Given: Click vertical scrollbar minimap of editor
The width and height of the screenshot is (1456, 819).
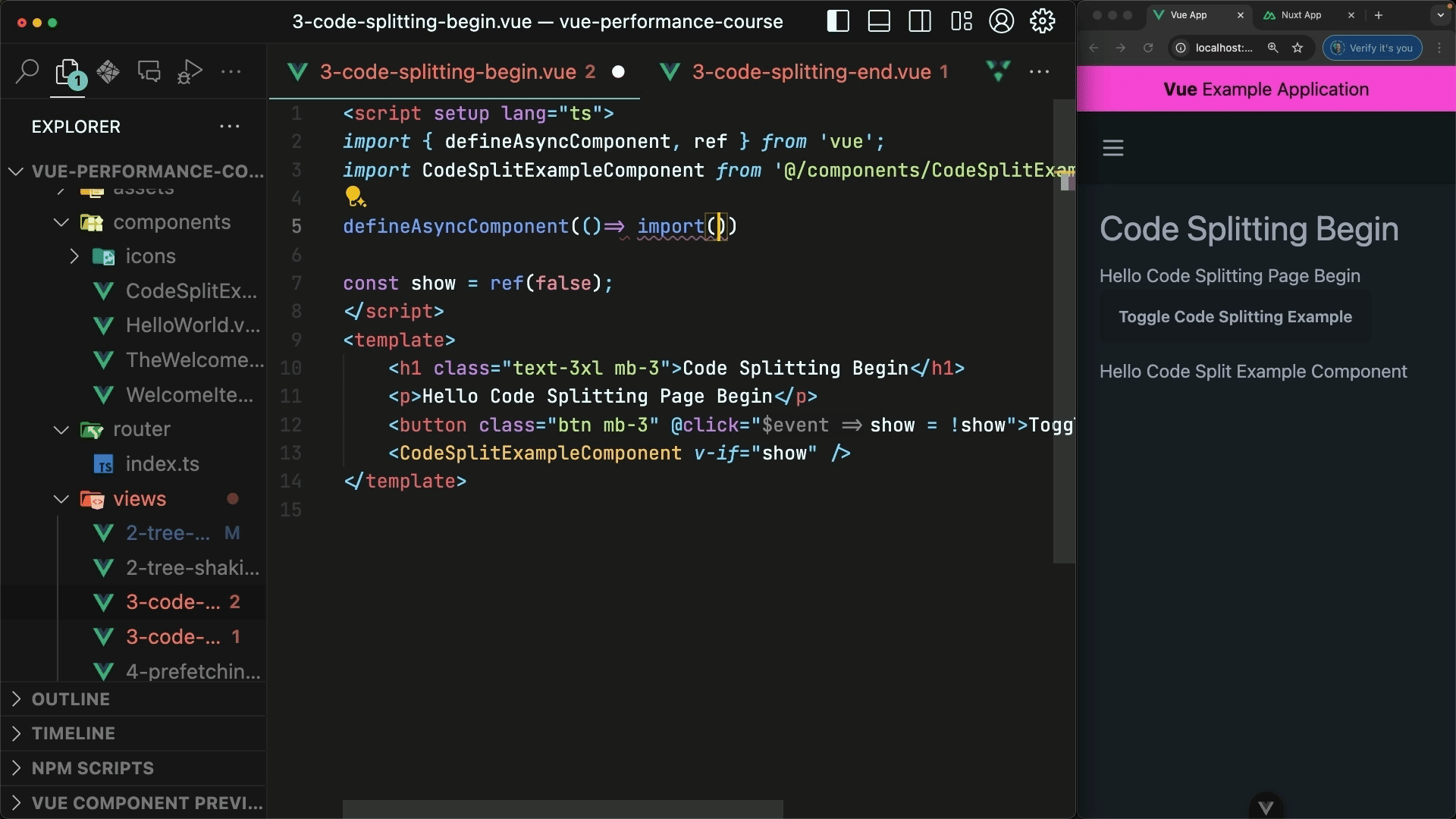Looking at the screenshot, I should [x=1065, y=331].
